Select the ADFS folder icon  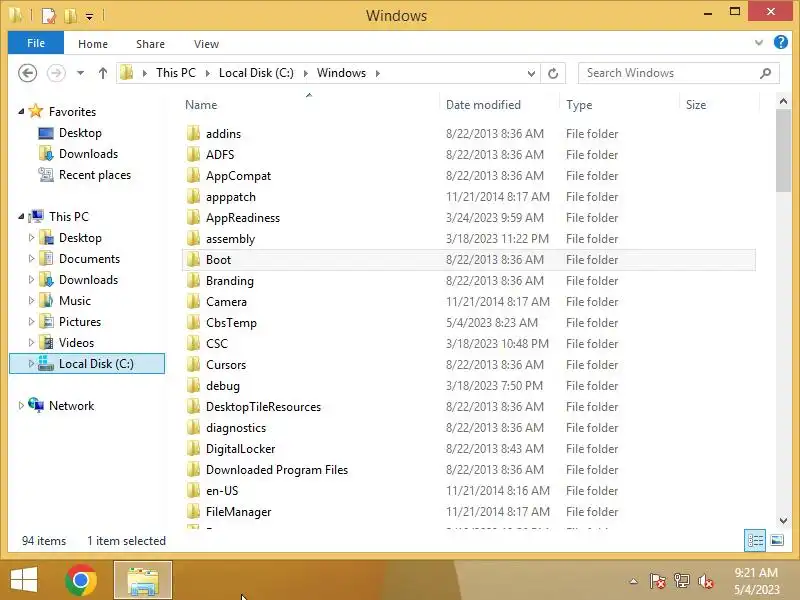click(x=193, y=154)
